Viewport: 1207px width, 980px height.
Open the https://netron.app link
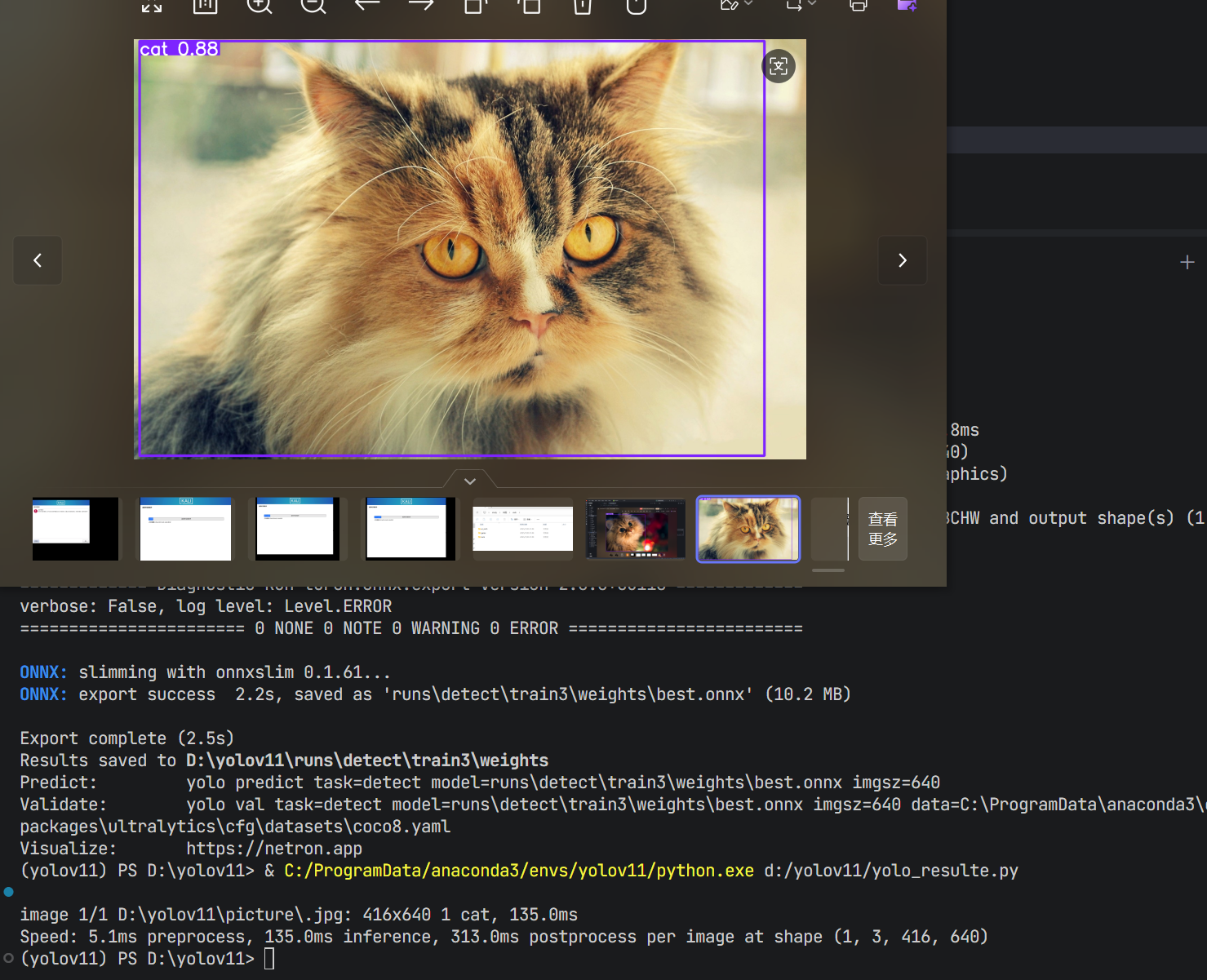tap(274, 849)
